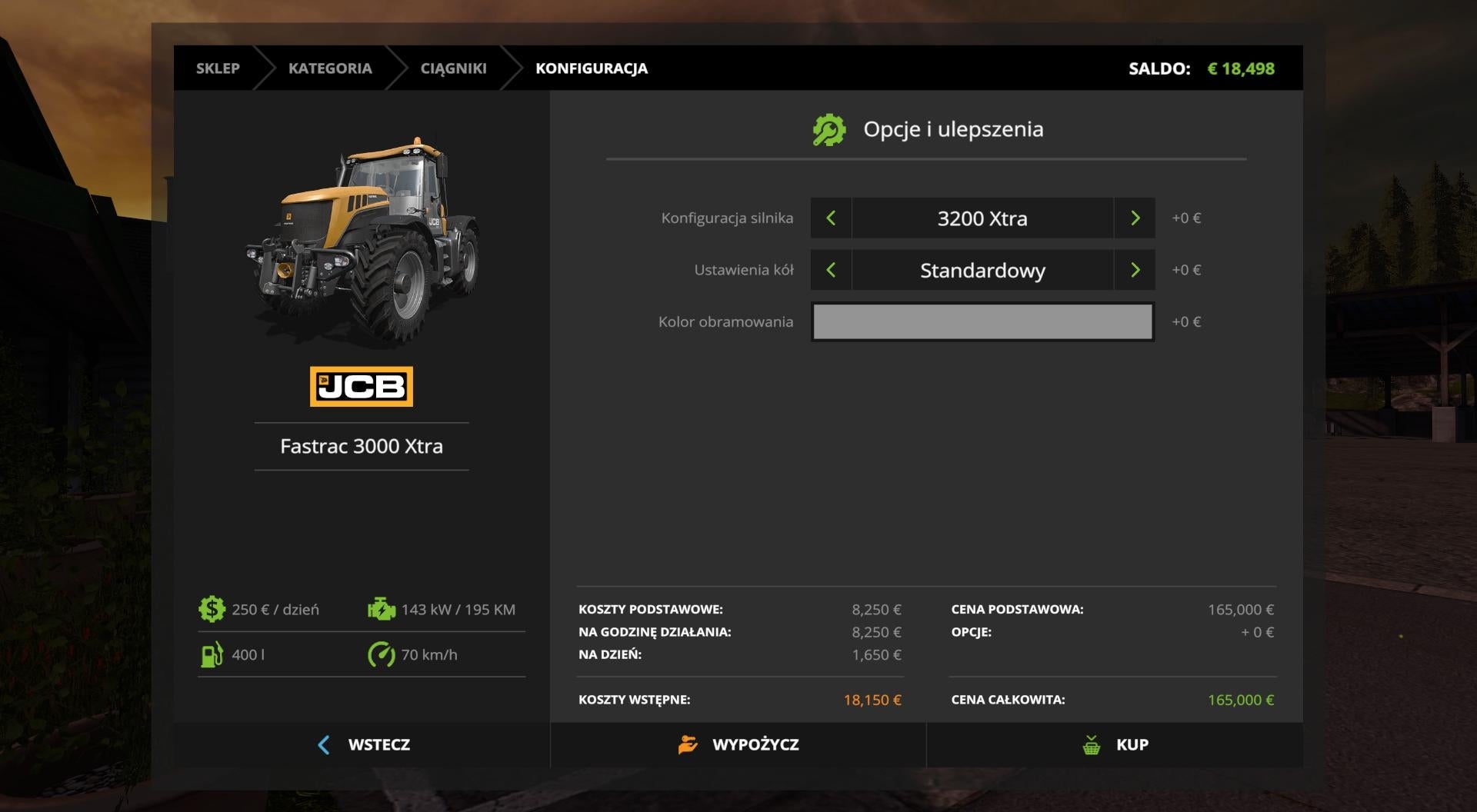Click the Kolor obramowania label

pos(725,321)
